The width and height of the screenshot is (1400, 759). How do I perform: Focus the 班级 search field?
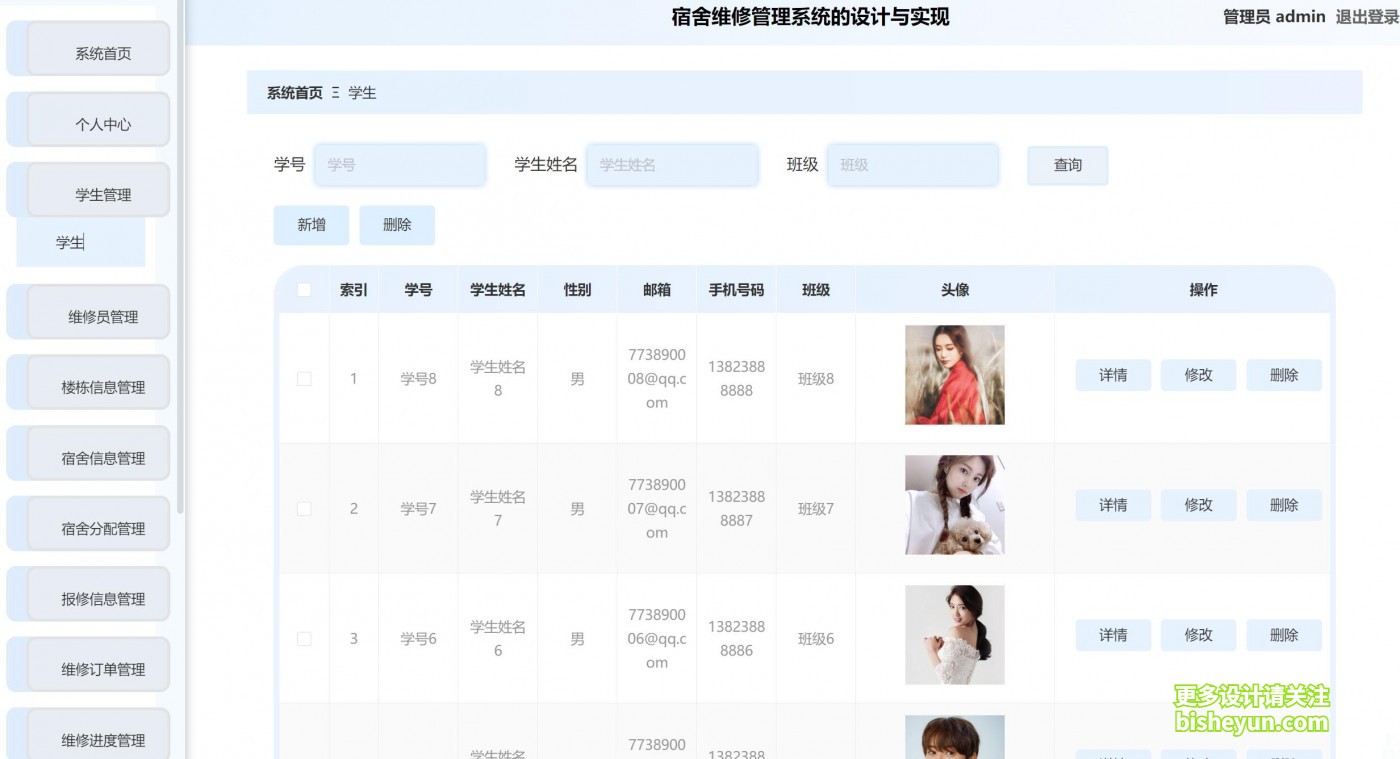point(913,165)
